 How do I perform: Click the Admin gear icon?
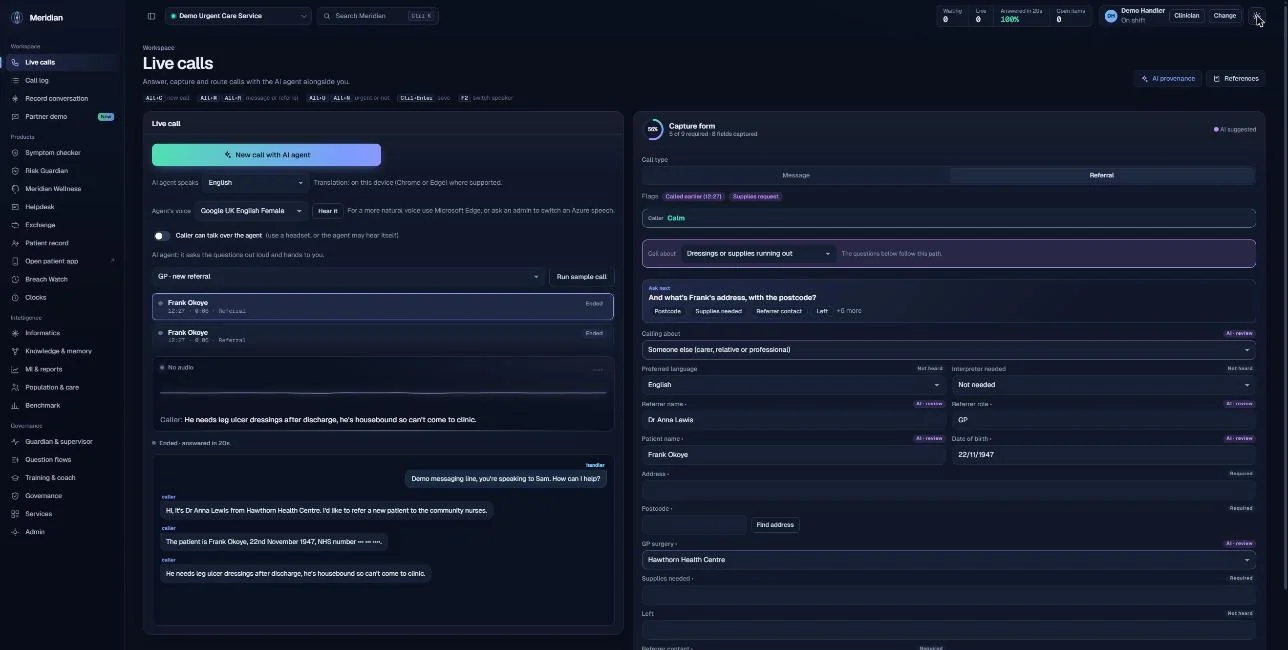tap(16, 531)
